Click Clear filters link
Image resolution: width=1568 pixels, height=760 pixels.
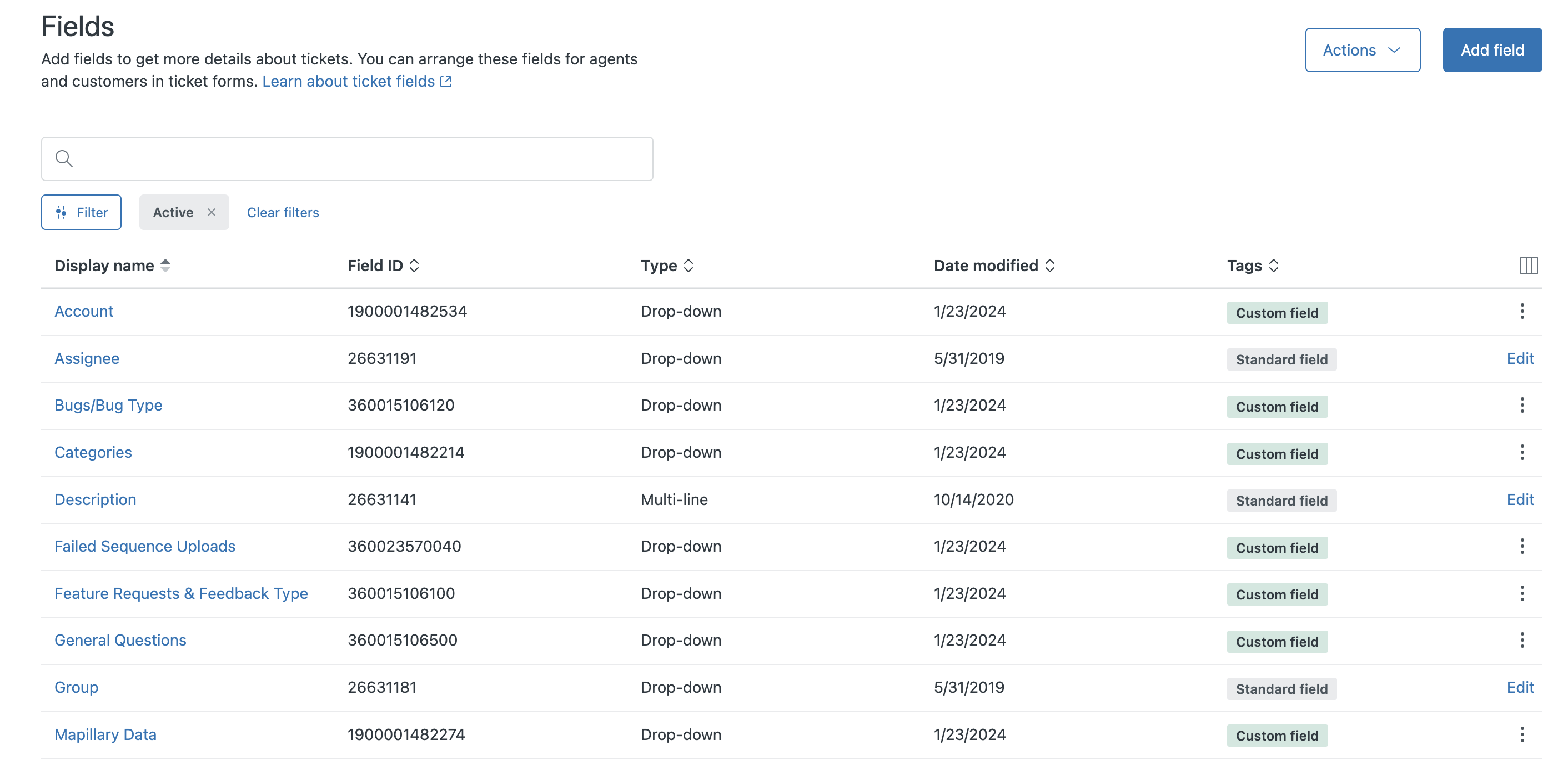pos(283,213)
